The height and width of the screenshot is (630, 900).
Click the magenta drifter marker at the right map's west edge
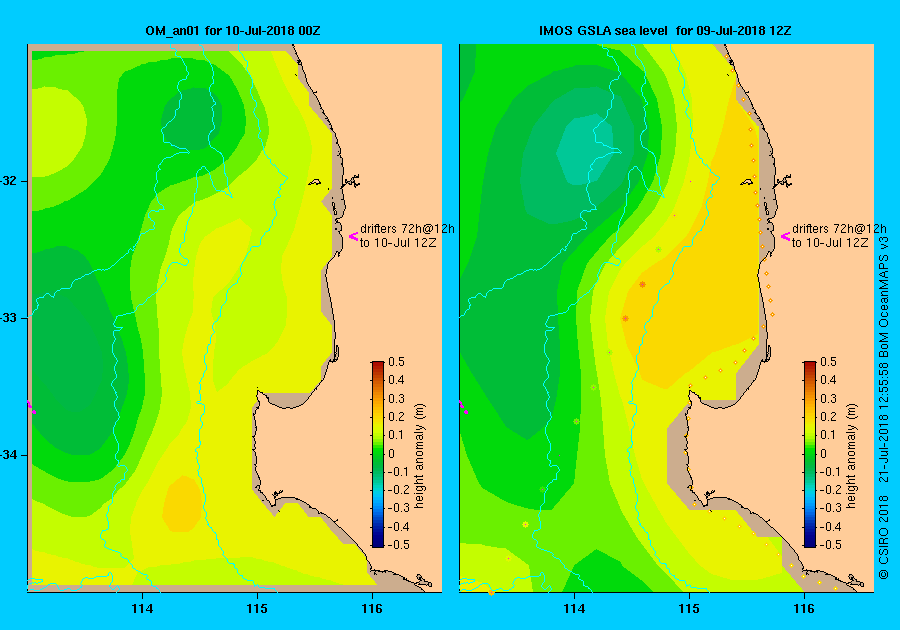463,408
